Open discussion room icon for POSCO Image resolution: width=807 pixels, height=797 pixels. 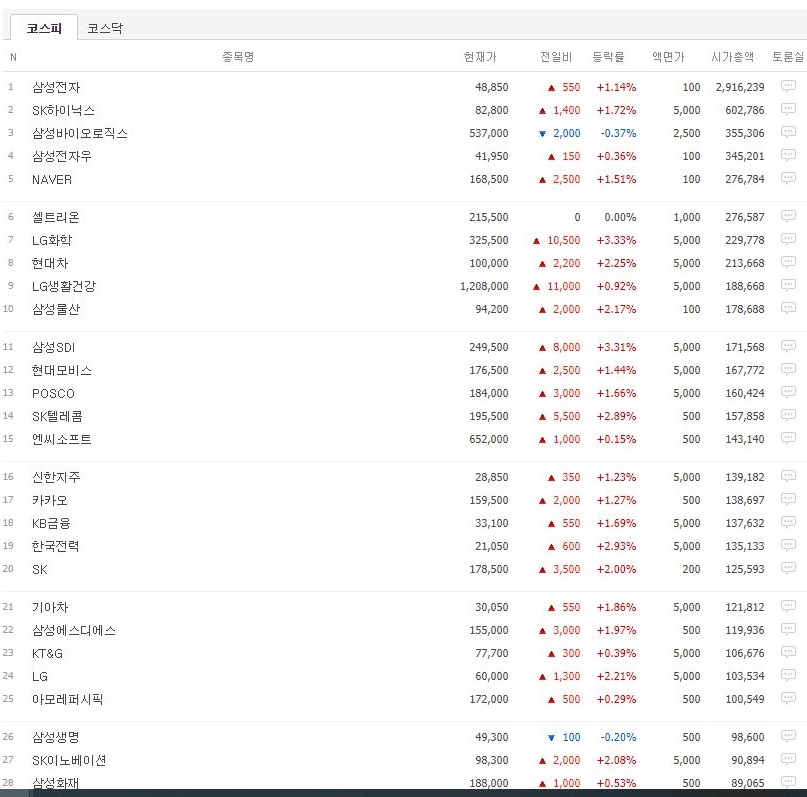pyautogui.click(x=788, y=393)
